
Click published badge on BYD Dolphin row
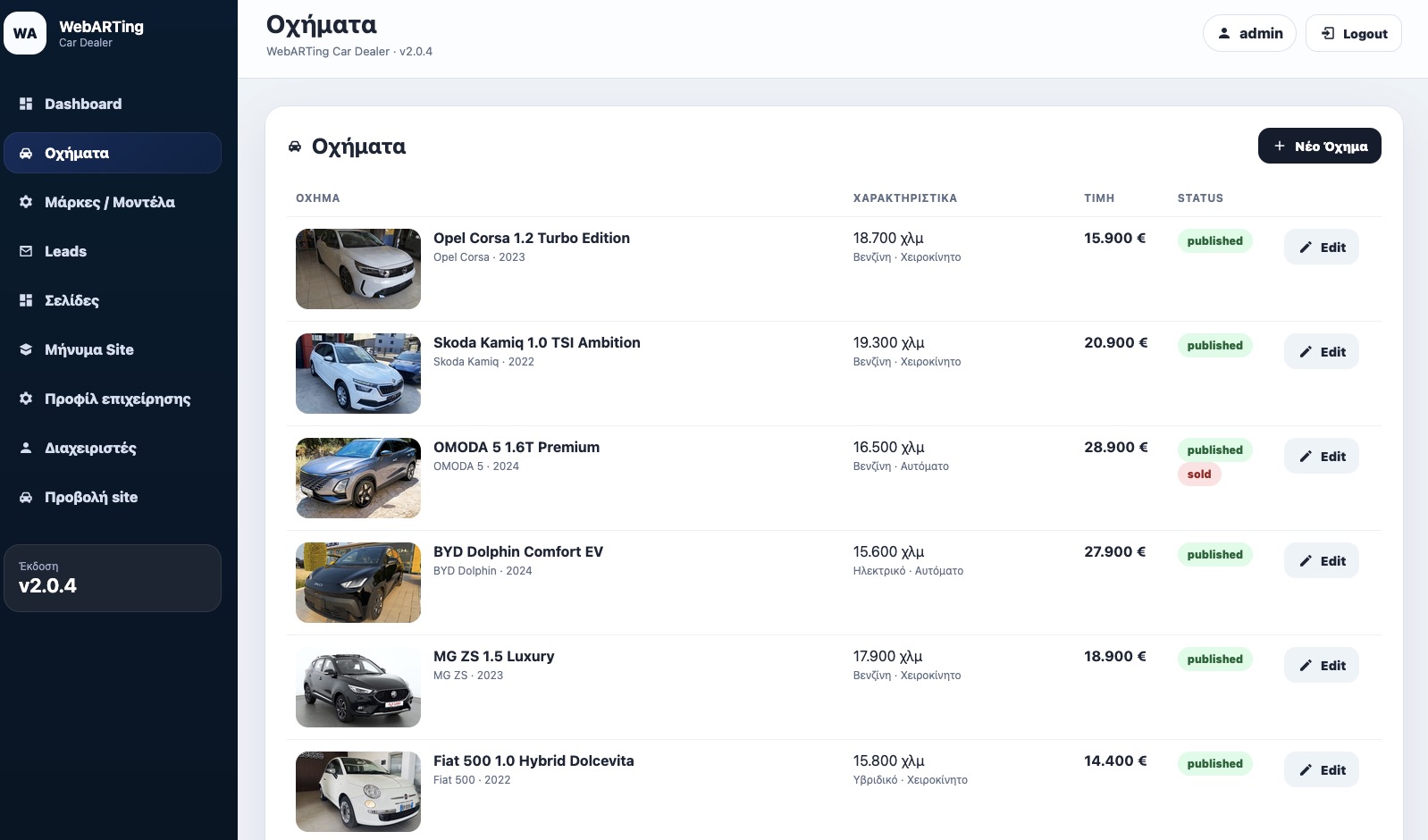[1214, 555]
